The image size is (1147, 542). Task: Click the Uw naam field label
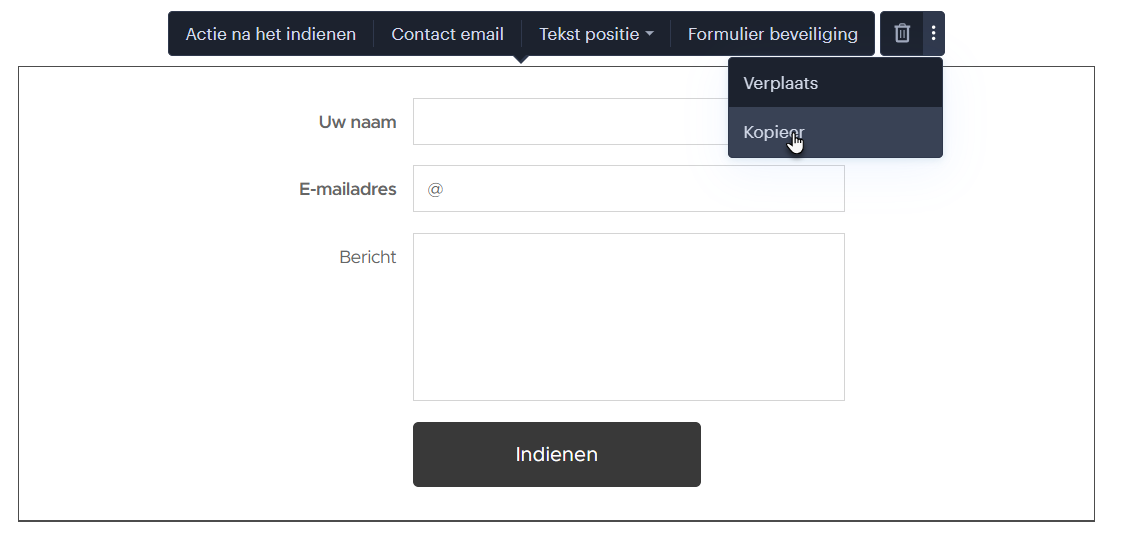(358, 122)
